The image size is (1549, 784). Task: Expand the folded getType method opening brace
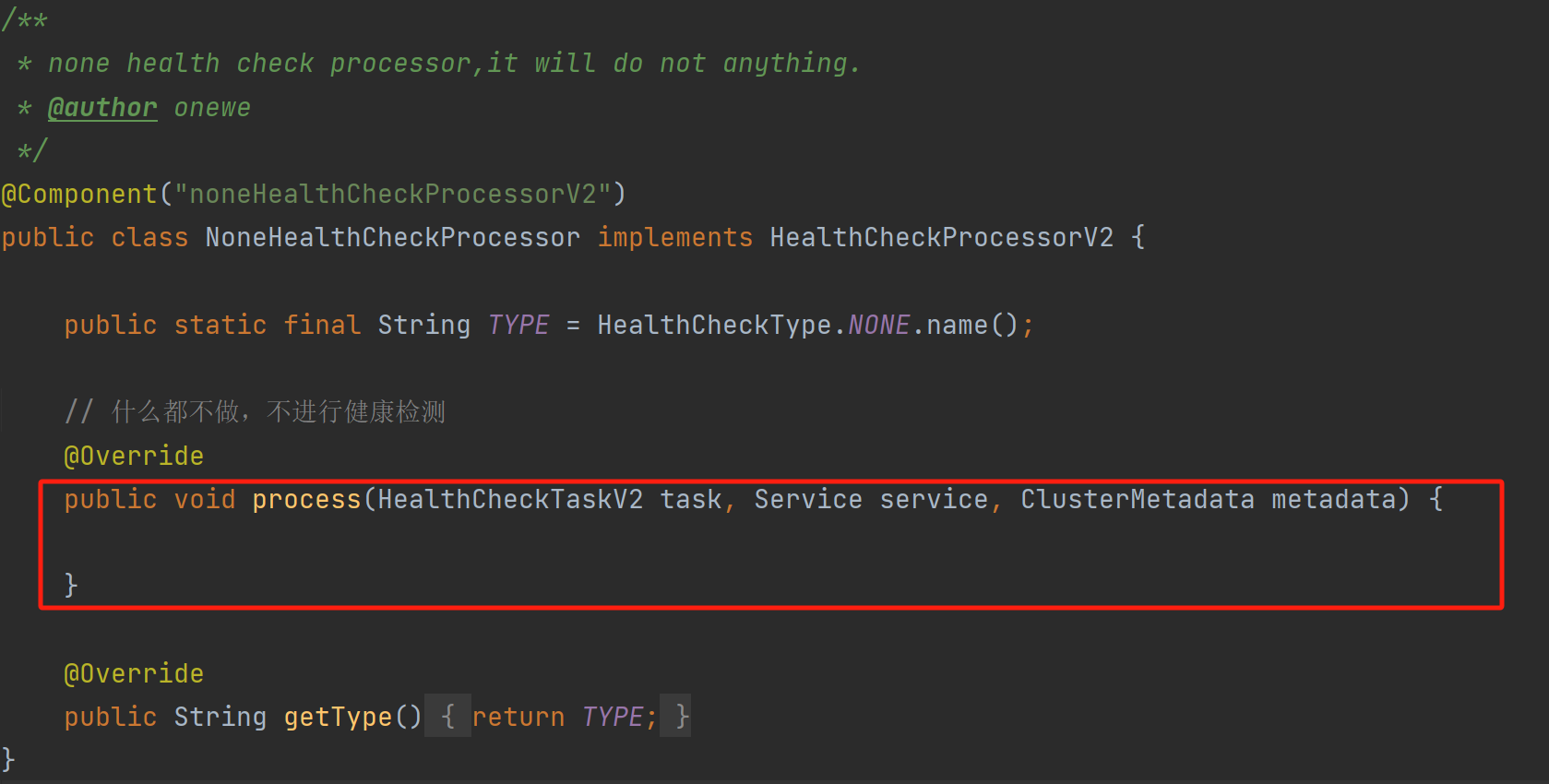click(447, 716)
